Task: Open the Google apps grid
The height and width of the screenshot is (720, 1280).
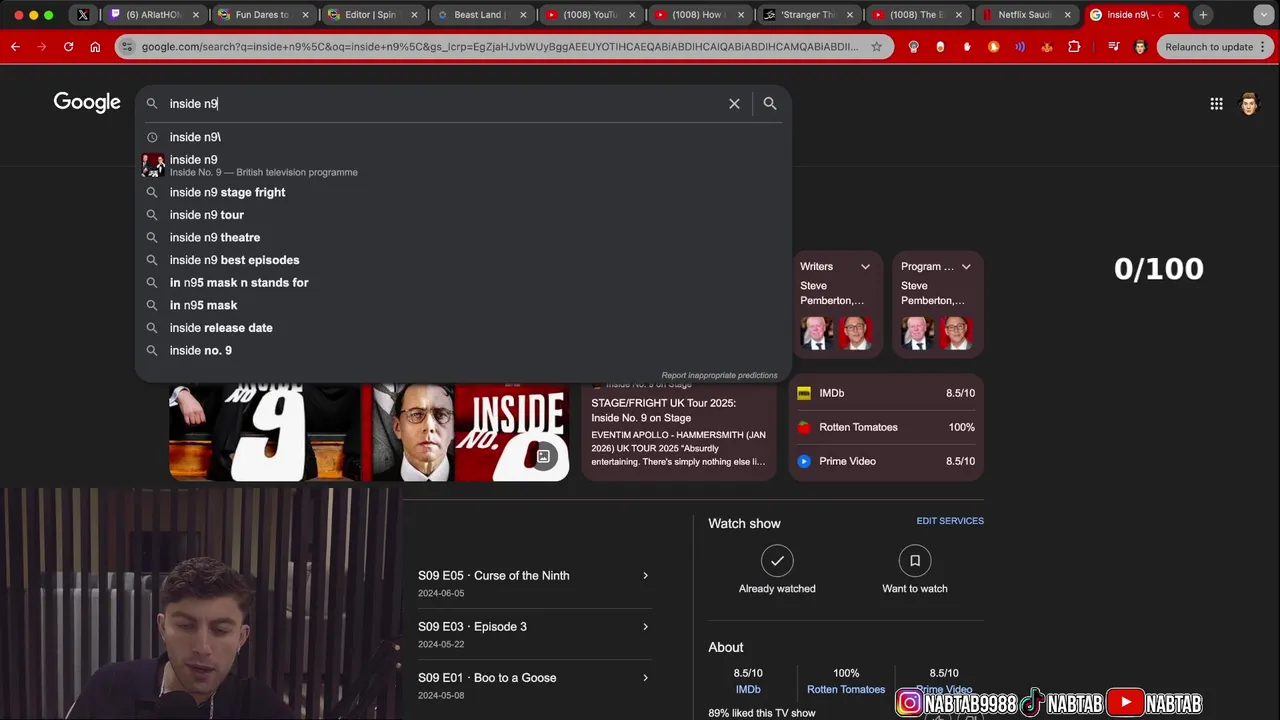Action: coord(1216,103)
